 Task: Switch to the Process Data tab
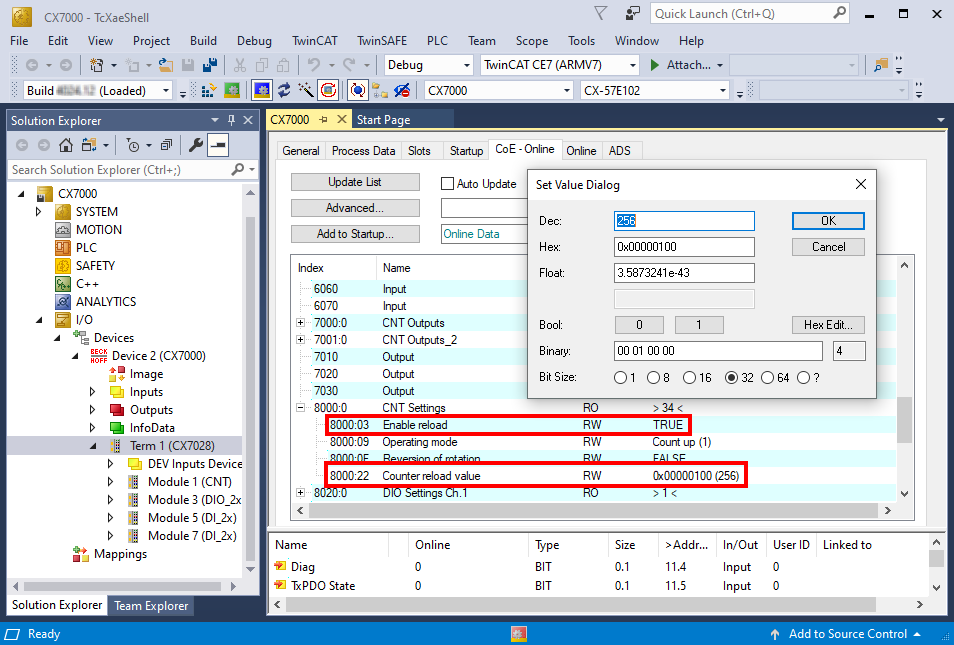coord(363,150)
